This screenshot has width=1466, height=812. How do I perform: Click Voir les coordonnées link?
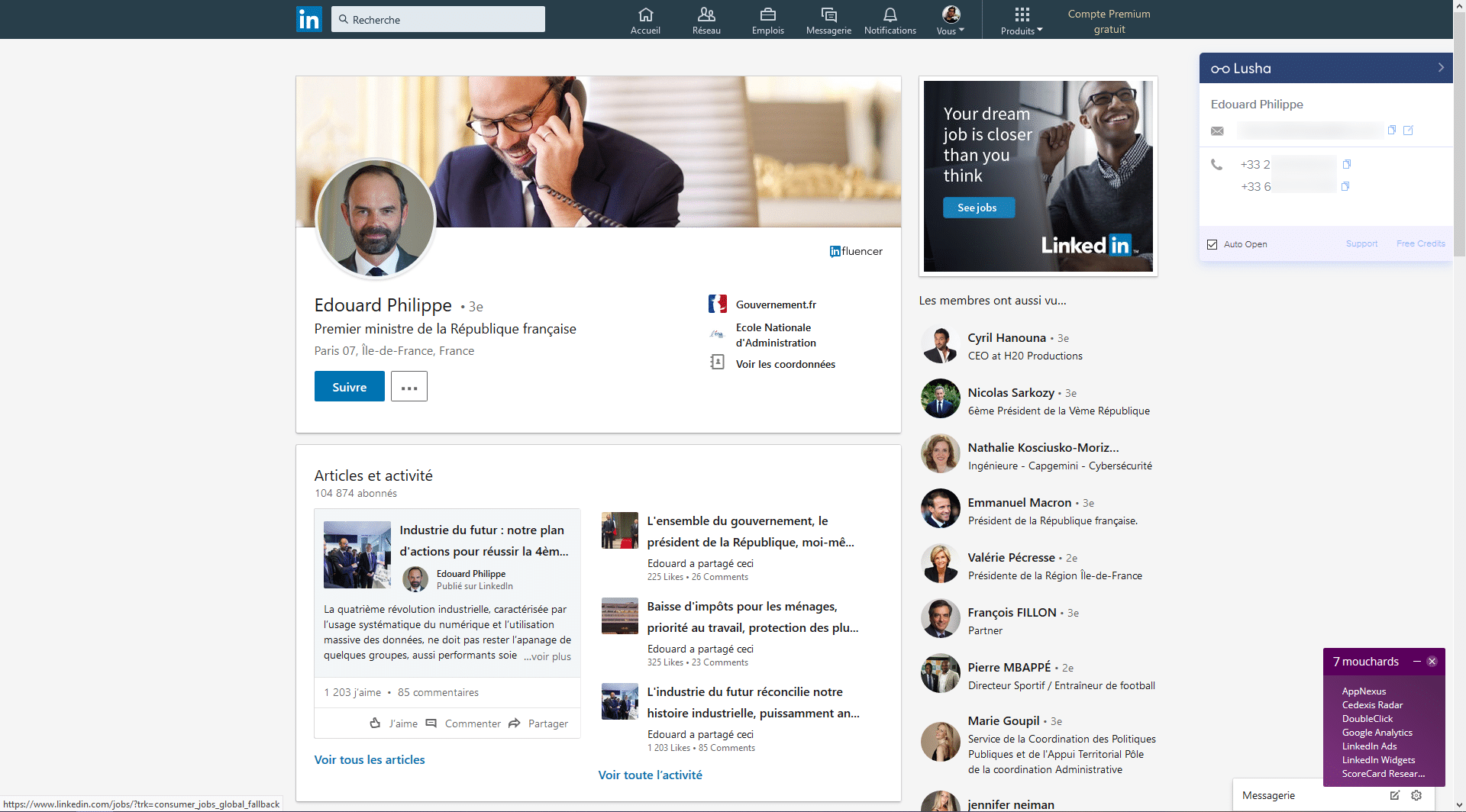786,364
